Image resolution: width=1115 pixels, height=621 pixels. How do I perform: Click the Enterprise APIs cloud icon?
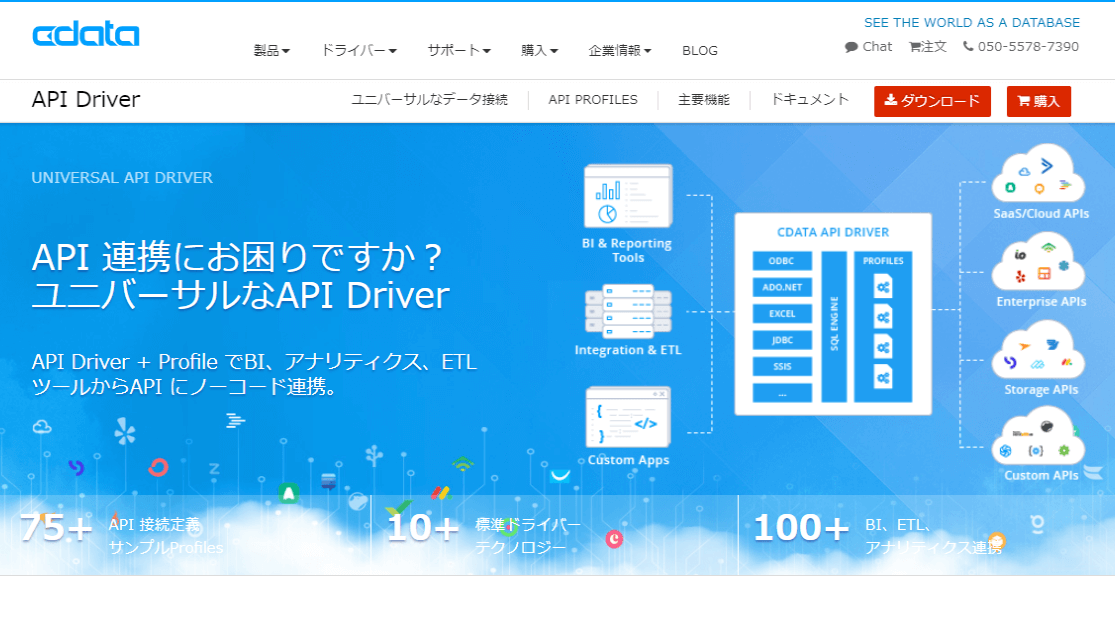pyautogui.click(x=1038, y=263)
